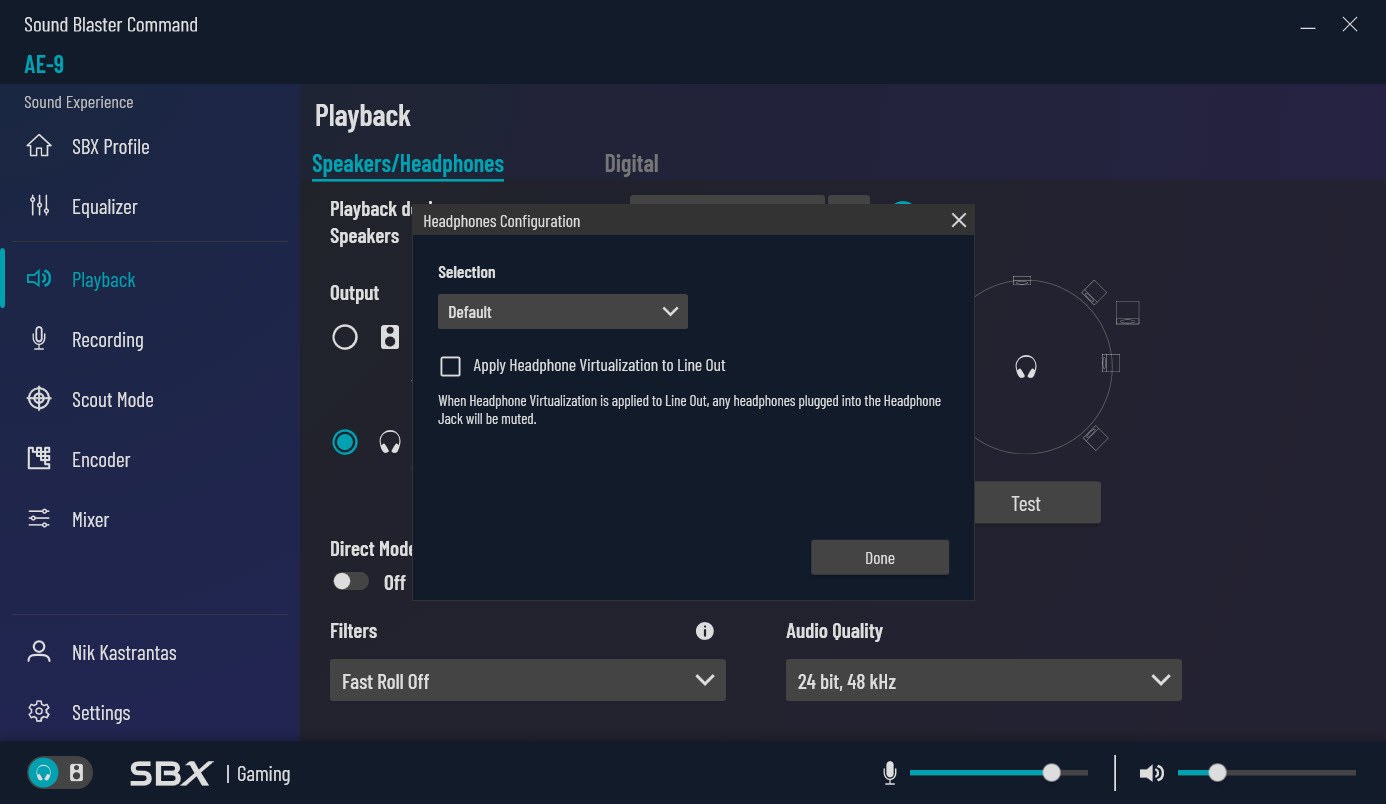Click the speaker icon beside the first Output radio
This screenshot has height=804, width=1386.
tap(390, 337)
